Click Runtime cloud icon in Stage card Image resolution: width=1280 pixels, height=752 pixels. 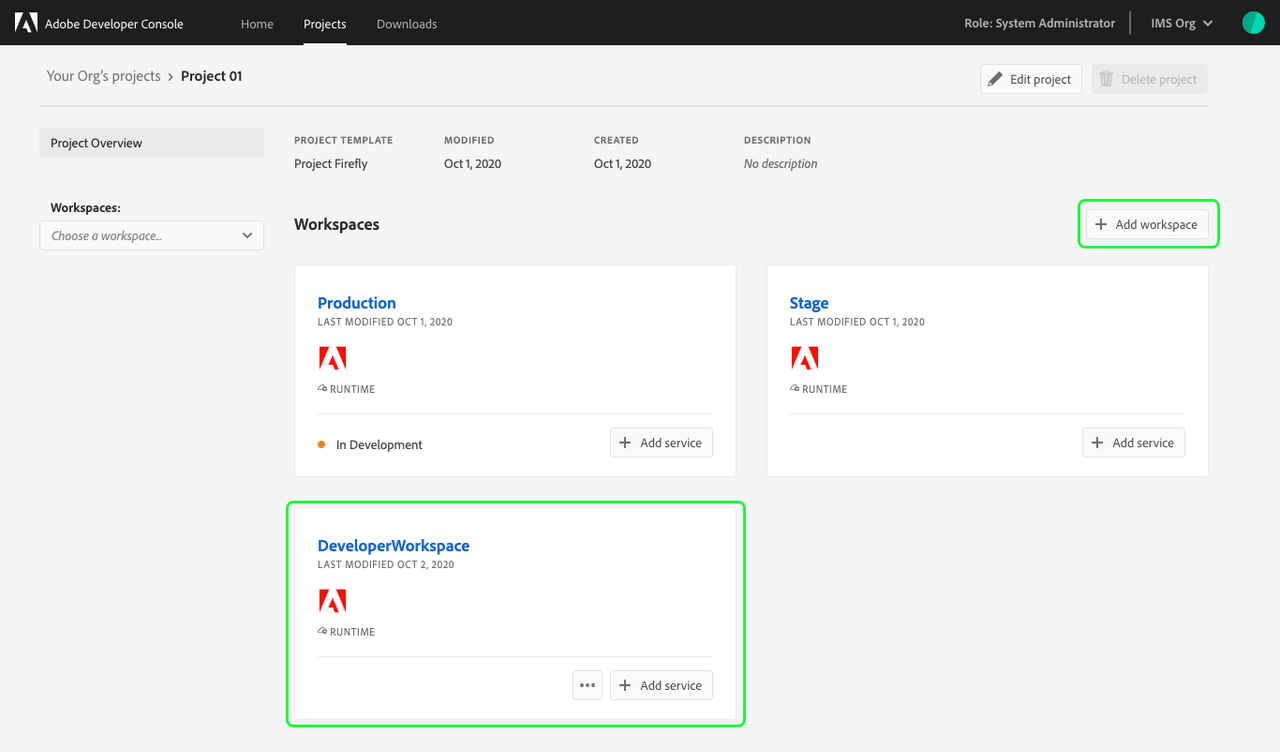794,389
